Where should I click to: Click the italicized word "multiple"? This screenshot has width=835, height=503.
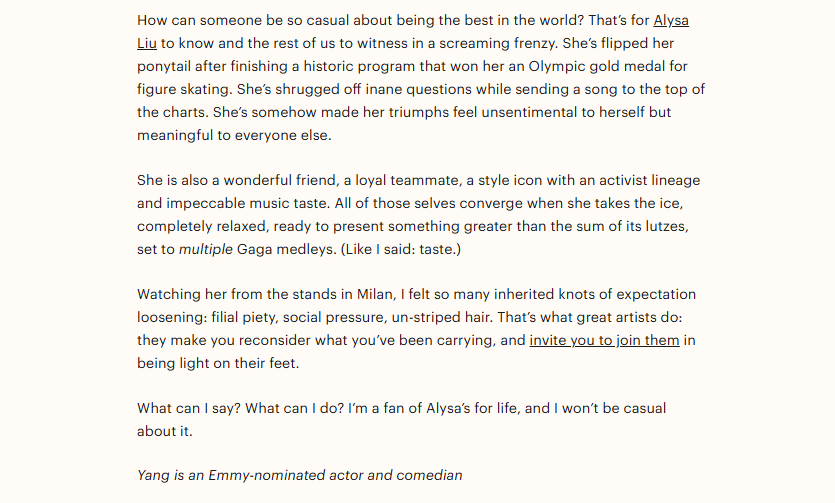[205, 249]
